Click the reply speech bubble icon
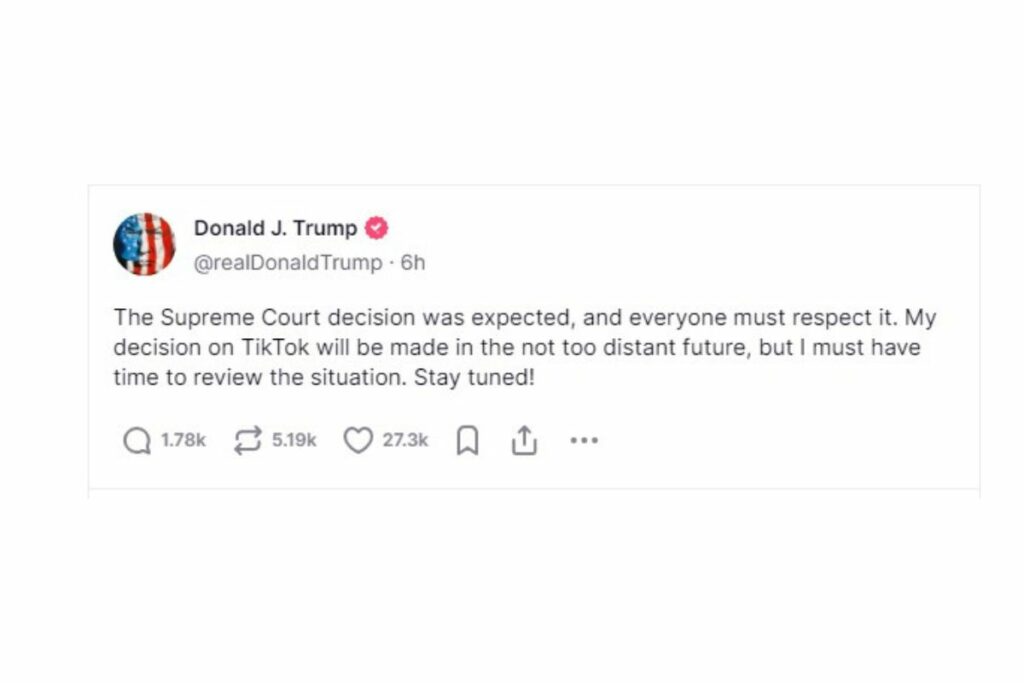 pyautogui.click(x=137, y=441)
